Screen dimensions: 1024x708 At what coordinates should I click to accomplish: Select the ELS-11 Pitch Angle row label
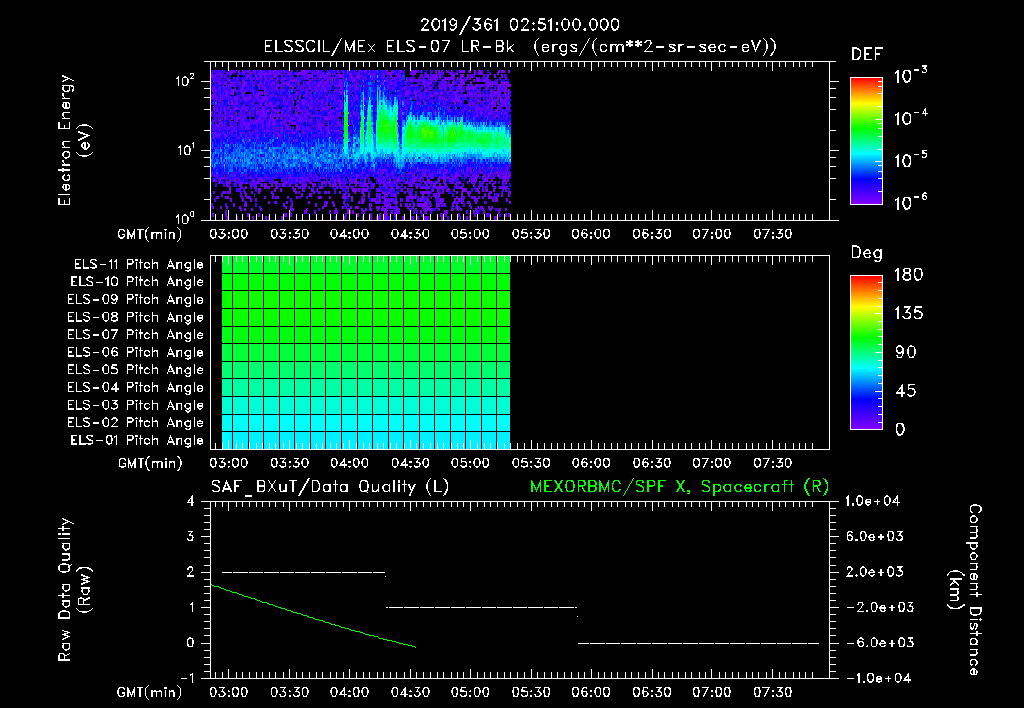pyautogui.click(x=138, y=265)
